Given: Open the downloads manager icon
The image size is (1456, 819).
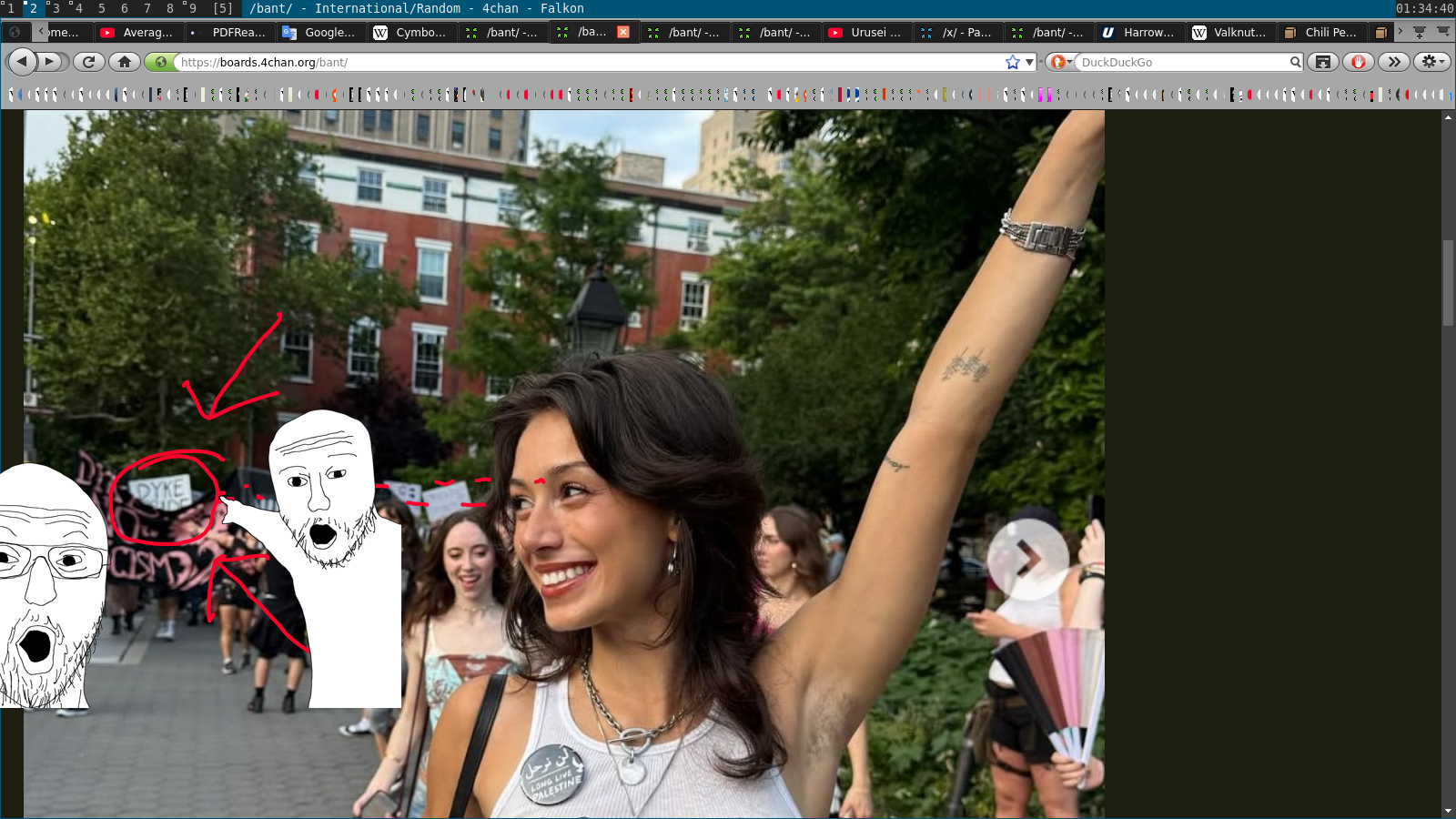Looking at the screenshot, I should pyautogui.click(x=1323, y=62).
